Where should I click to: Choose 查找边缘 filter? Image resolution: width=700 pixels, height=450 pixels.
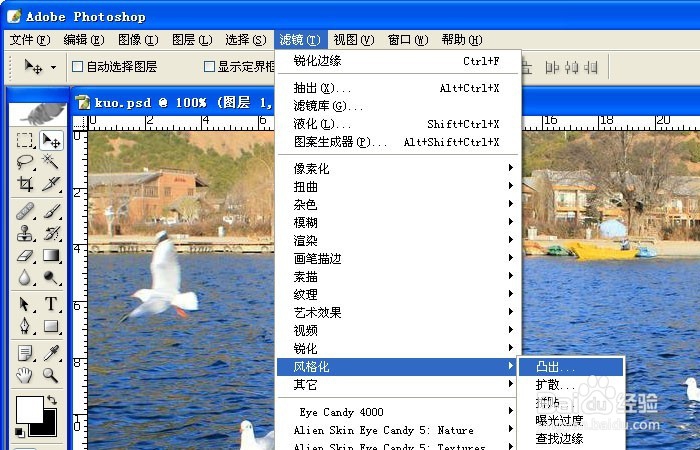click(571, 438)
